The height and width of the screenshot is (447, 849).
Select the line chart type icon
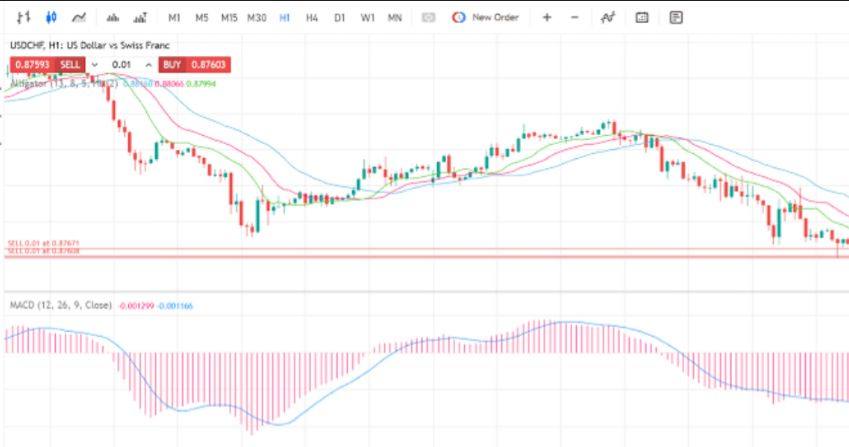[x=79, y=17]
